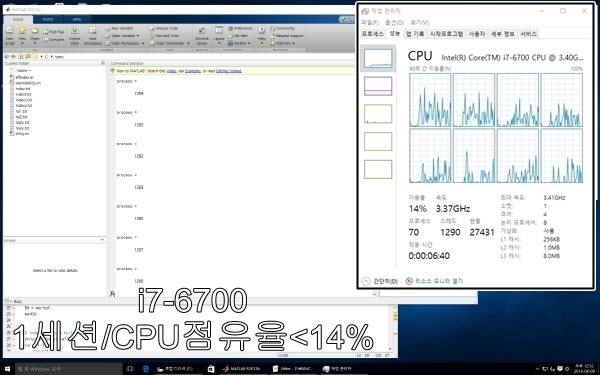Click the Windows Start button

click(7, 369)
